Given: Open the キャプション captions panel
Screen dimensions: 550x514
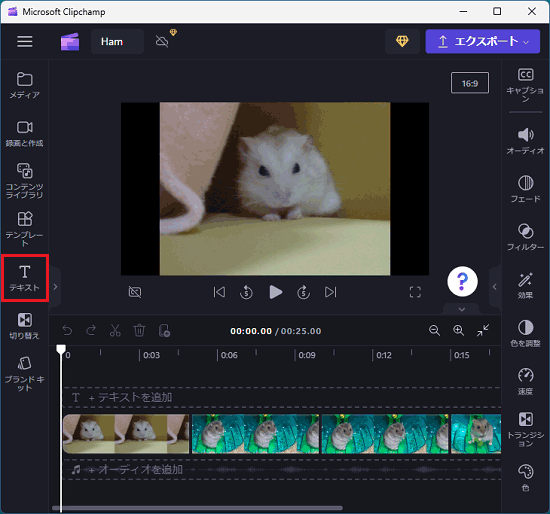Looking at the screenshot, I should 525,85.
